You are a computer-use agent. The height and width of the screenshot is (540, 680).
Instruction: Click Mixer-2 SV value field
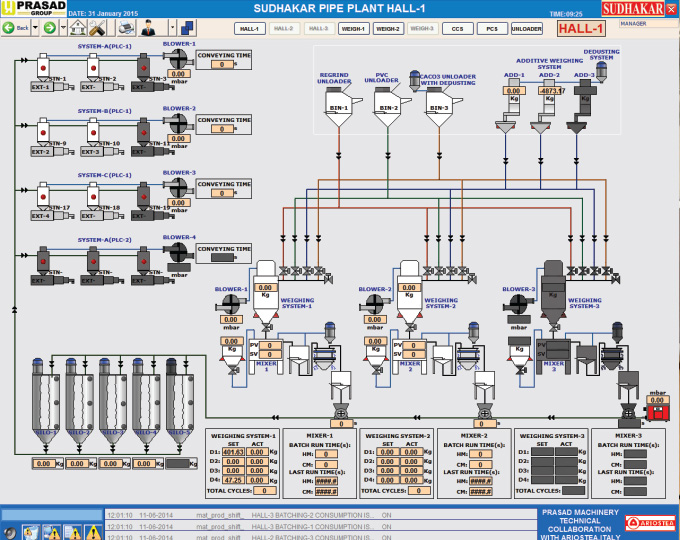click(x=414, y=354)
